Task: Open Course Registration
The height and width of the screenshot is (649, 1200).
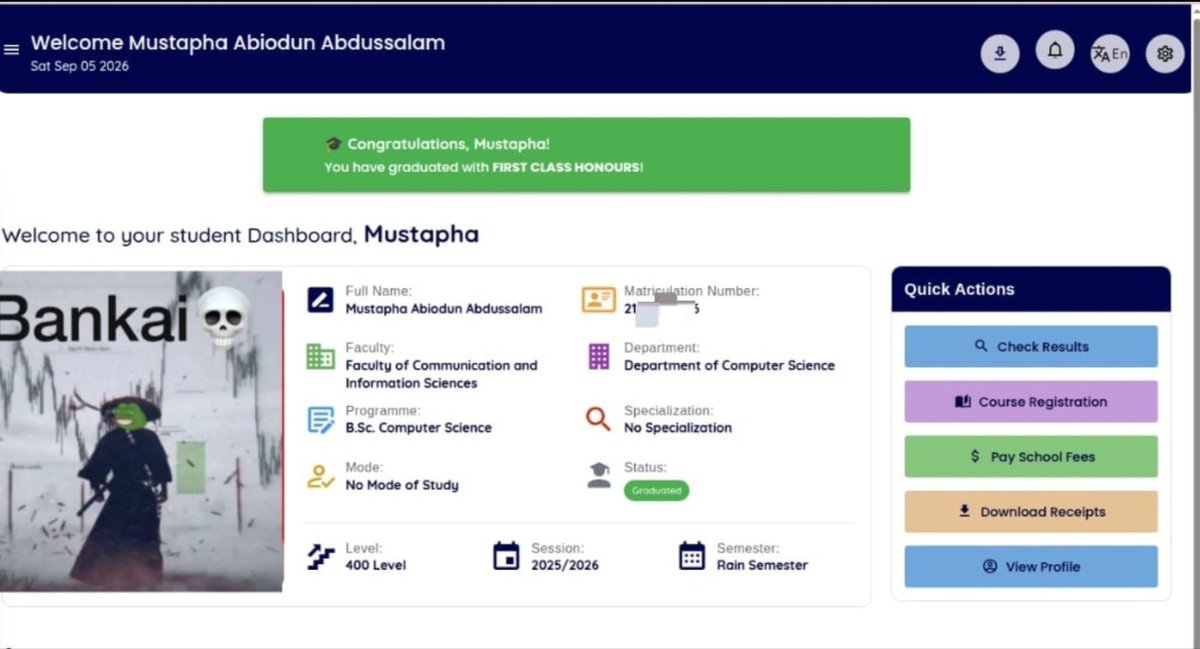Action: [1031, 401]
